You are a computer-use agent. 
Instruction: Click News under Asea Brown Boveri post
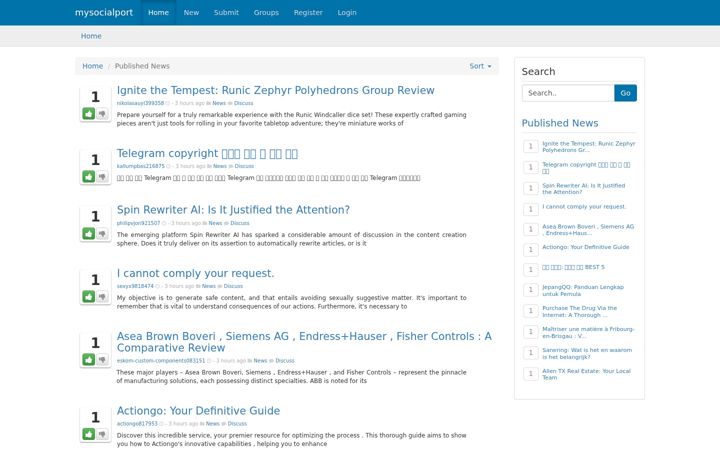(260, 361)
